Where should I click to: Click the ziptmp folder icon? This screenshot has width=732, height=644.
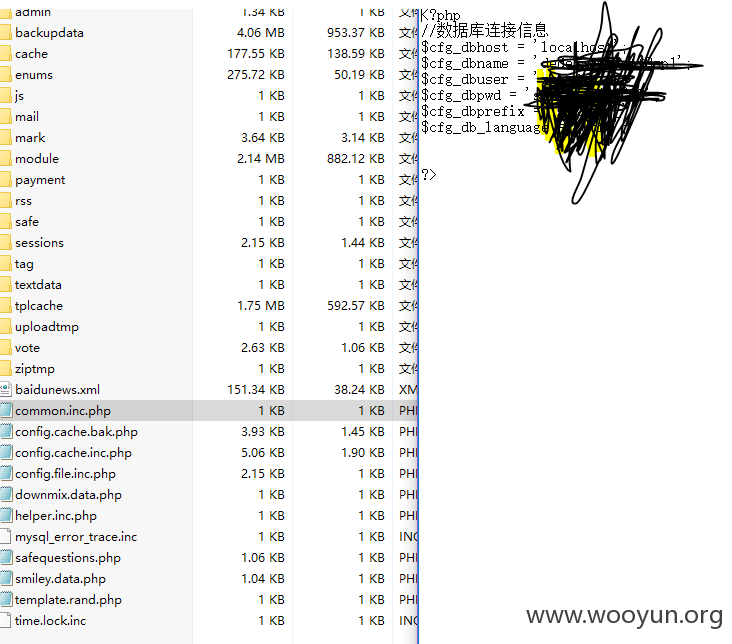5,369
